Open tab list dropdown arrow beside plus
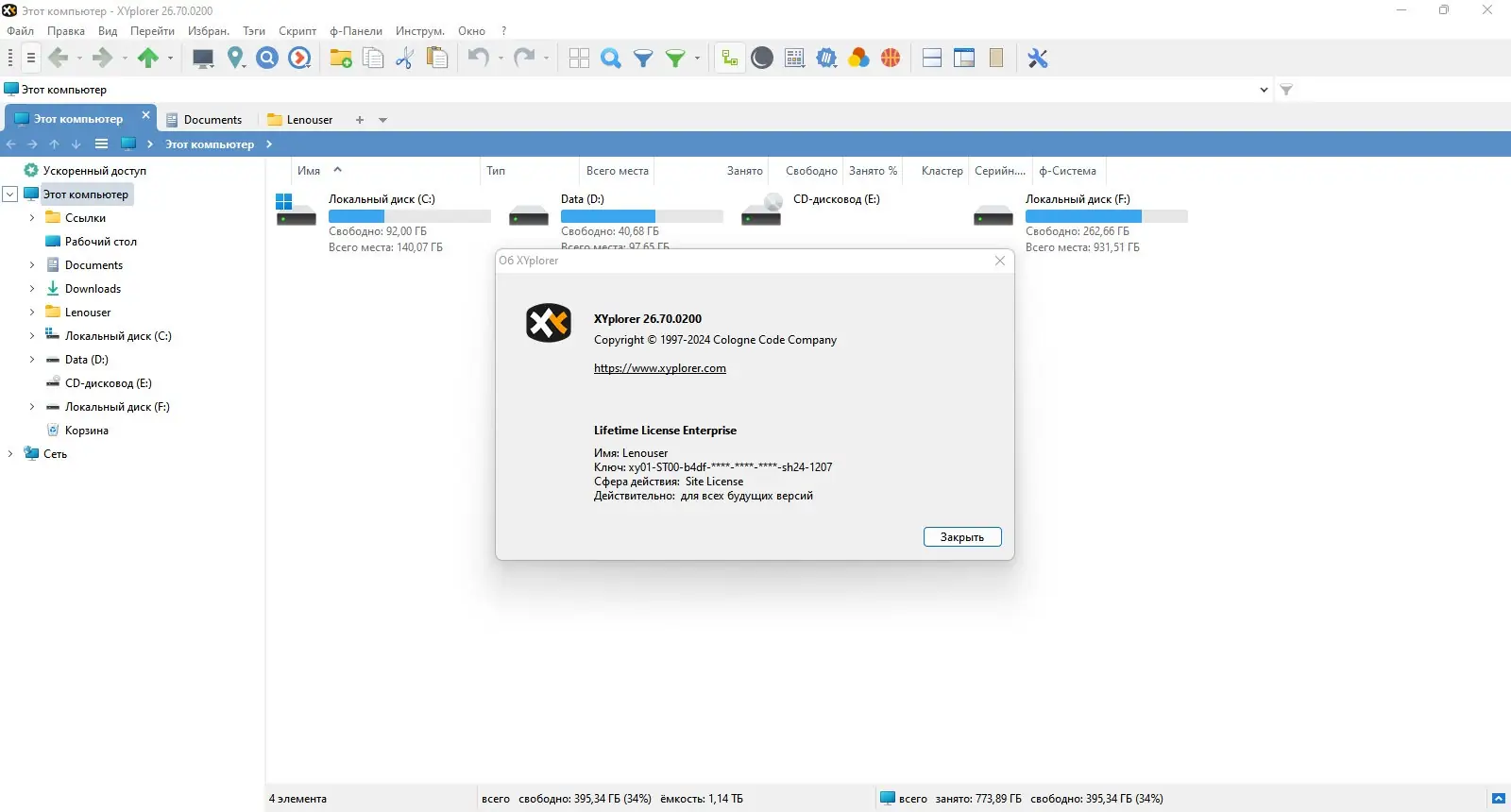 (382, 120)
